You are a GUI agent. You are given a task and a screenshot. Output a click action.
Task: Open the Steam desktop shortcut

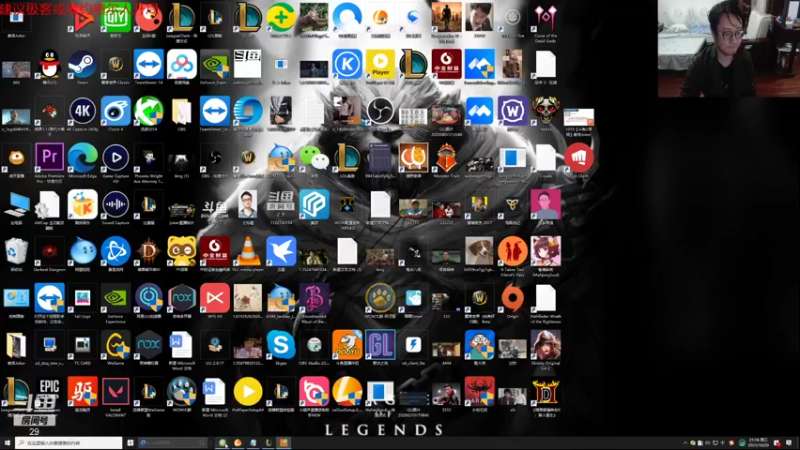coord(82,64)
